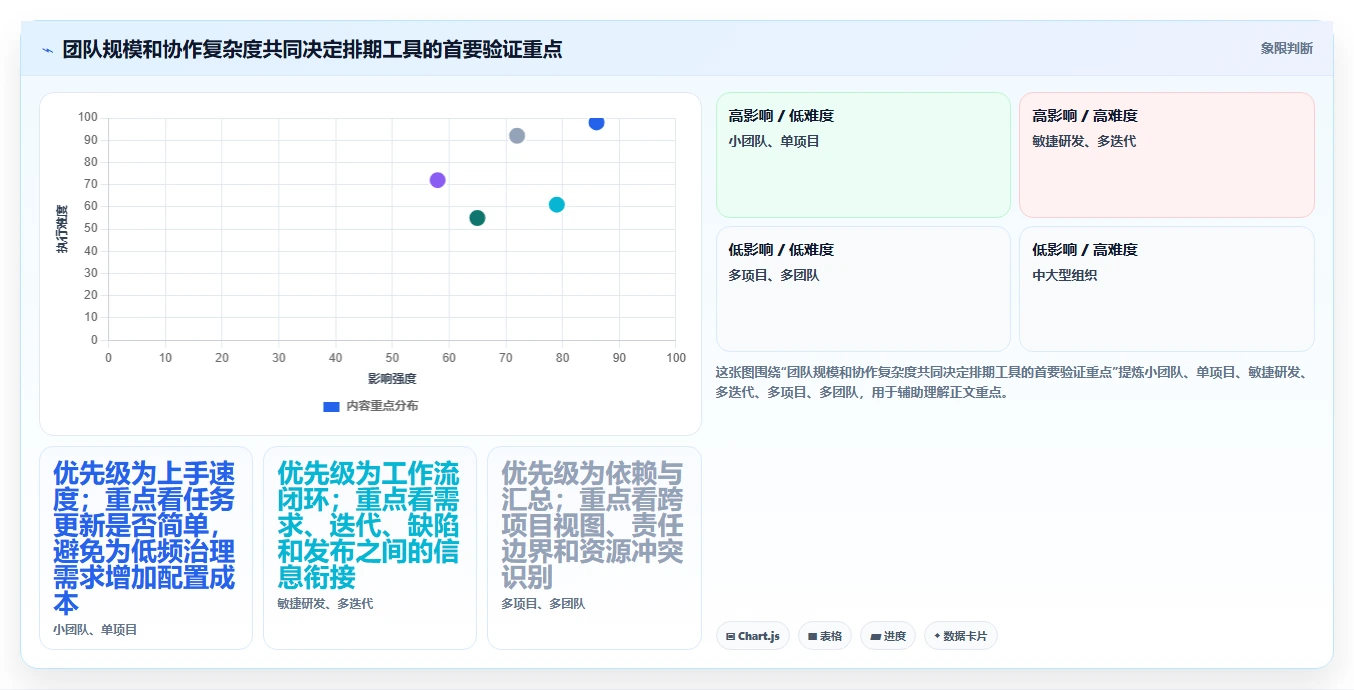Viewport: 1354px width, 690px height.
Task: Click the 数据卡片 sparkle icon
Action: click(937, 636)
